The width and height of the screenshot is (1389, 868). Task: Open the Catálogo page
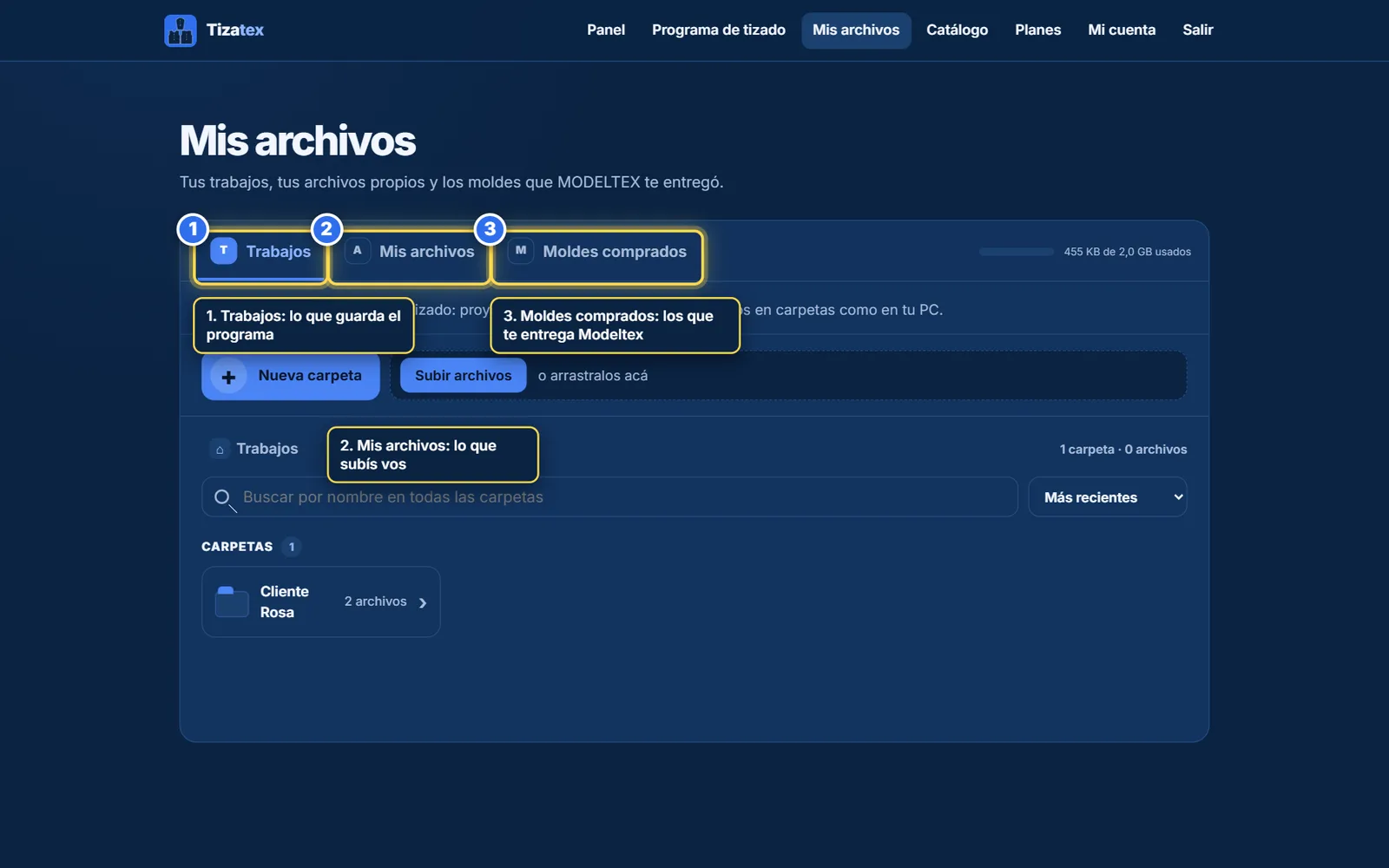click(x=957, y=30)
